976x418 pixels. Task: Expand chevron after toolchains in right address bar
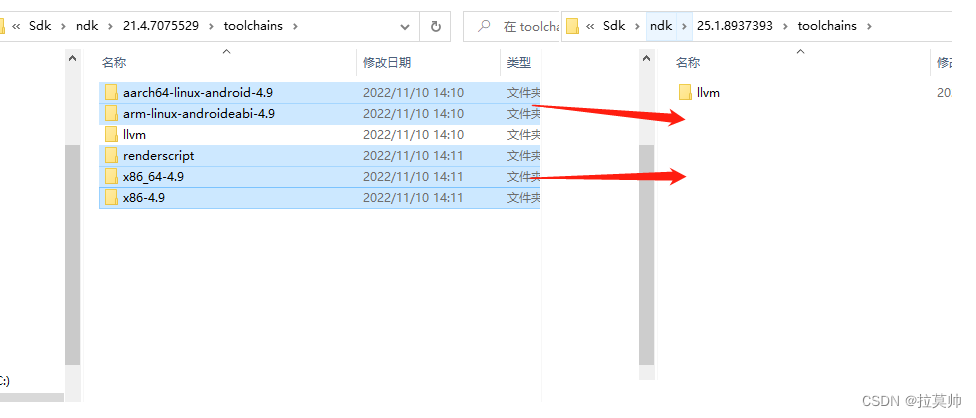(x=869, y=26)
